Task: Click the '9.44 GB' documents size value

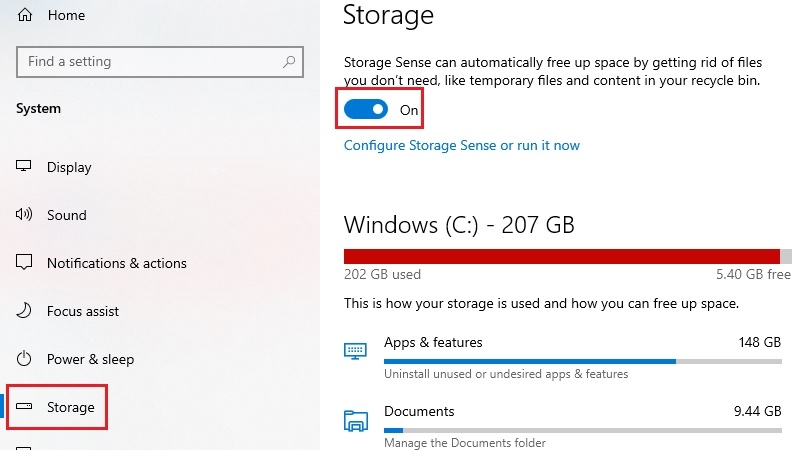Action: click(x=758, y=411)
